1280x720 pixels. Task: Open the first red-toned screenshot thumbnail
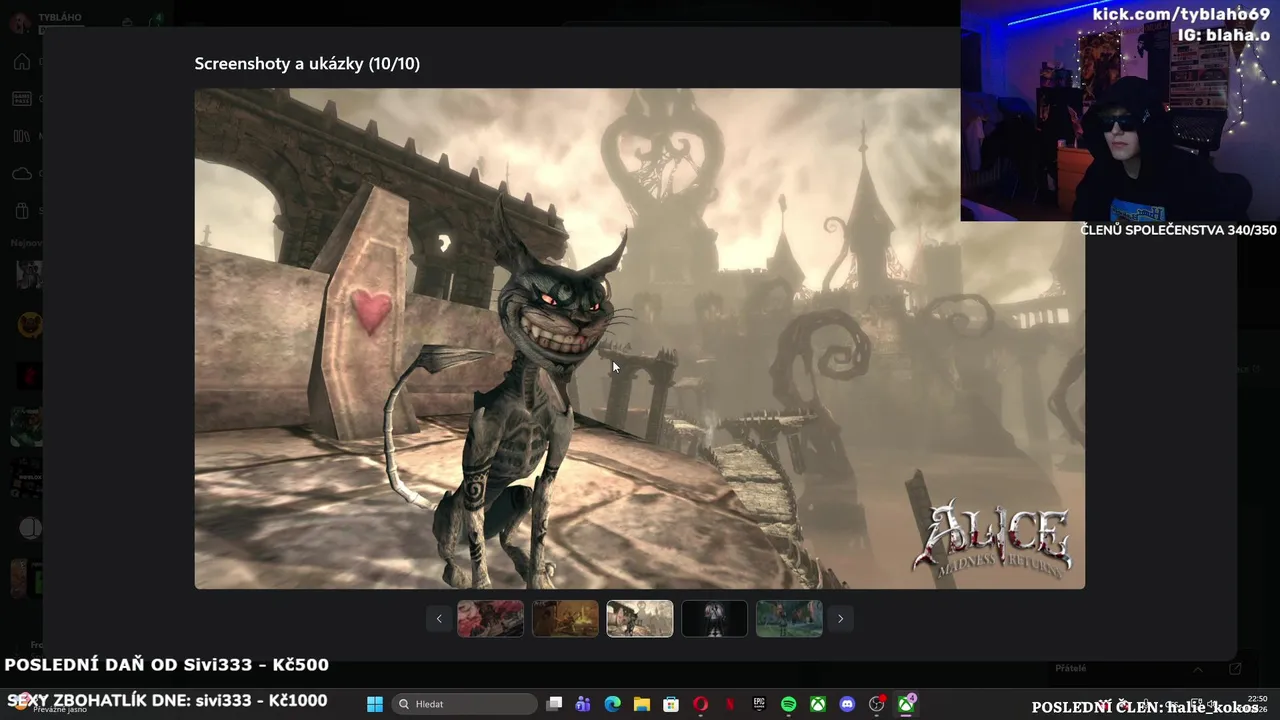coord(490,619)
